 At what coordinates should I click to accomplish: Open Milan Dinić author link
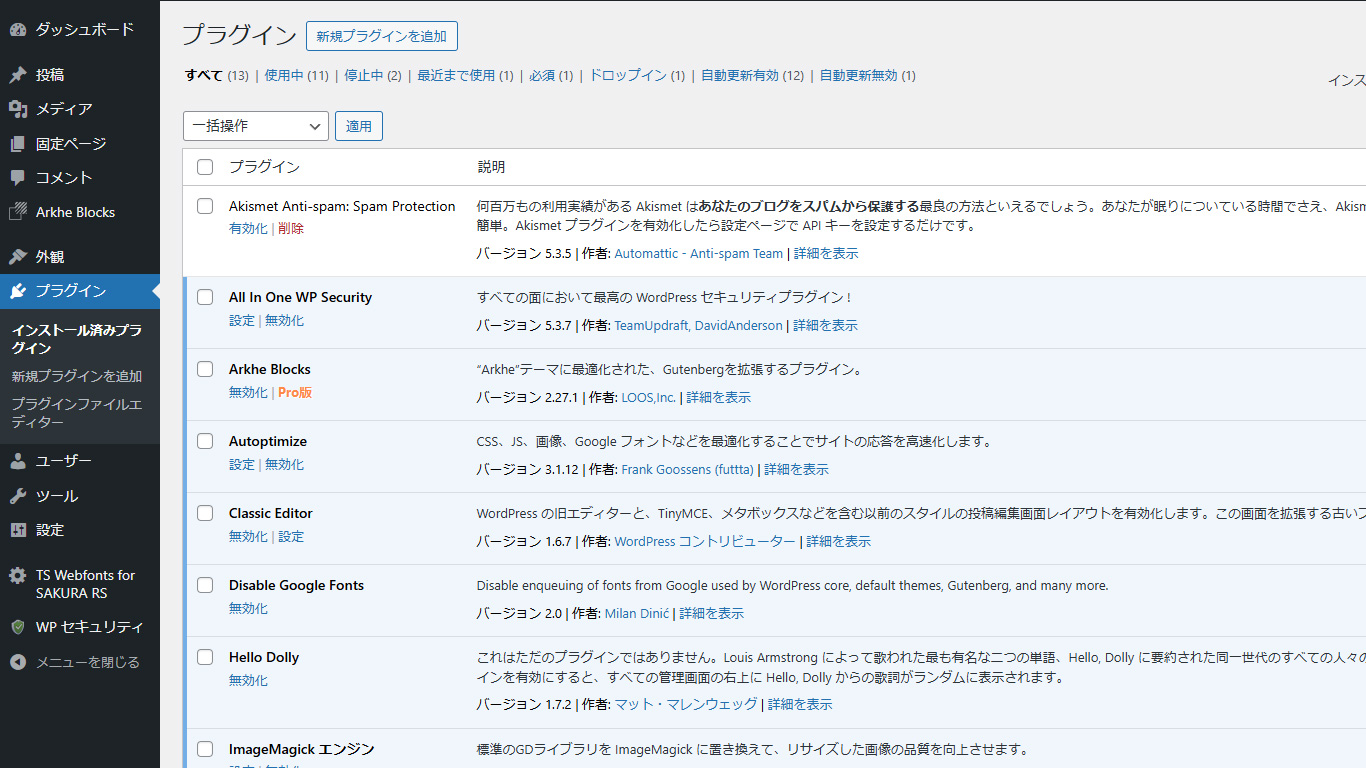[637, 613]
